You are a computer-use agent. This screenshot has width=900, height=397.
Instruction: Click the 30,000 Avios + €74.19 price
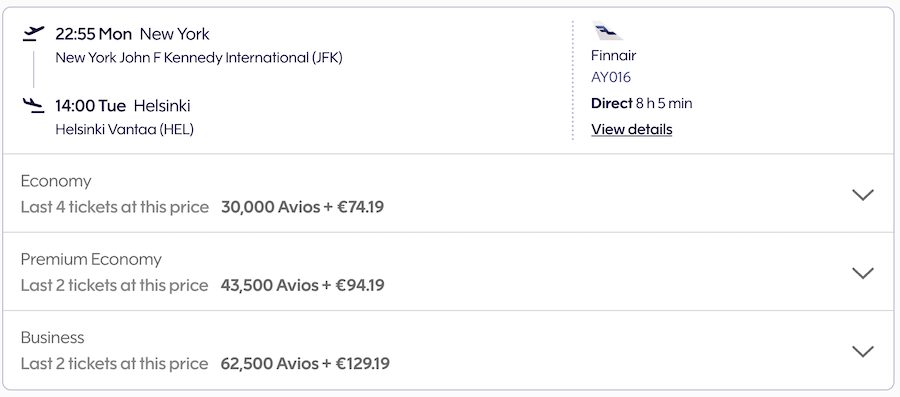click(302, 207)
